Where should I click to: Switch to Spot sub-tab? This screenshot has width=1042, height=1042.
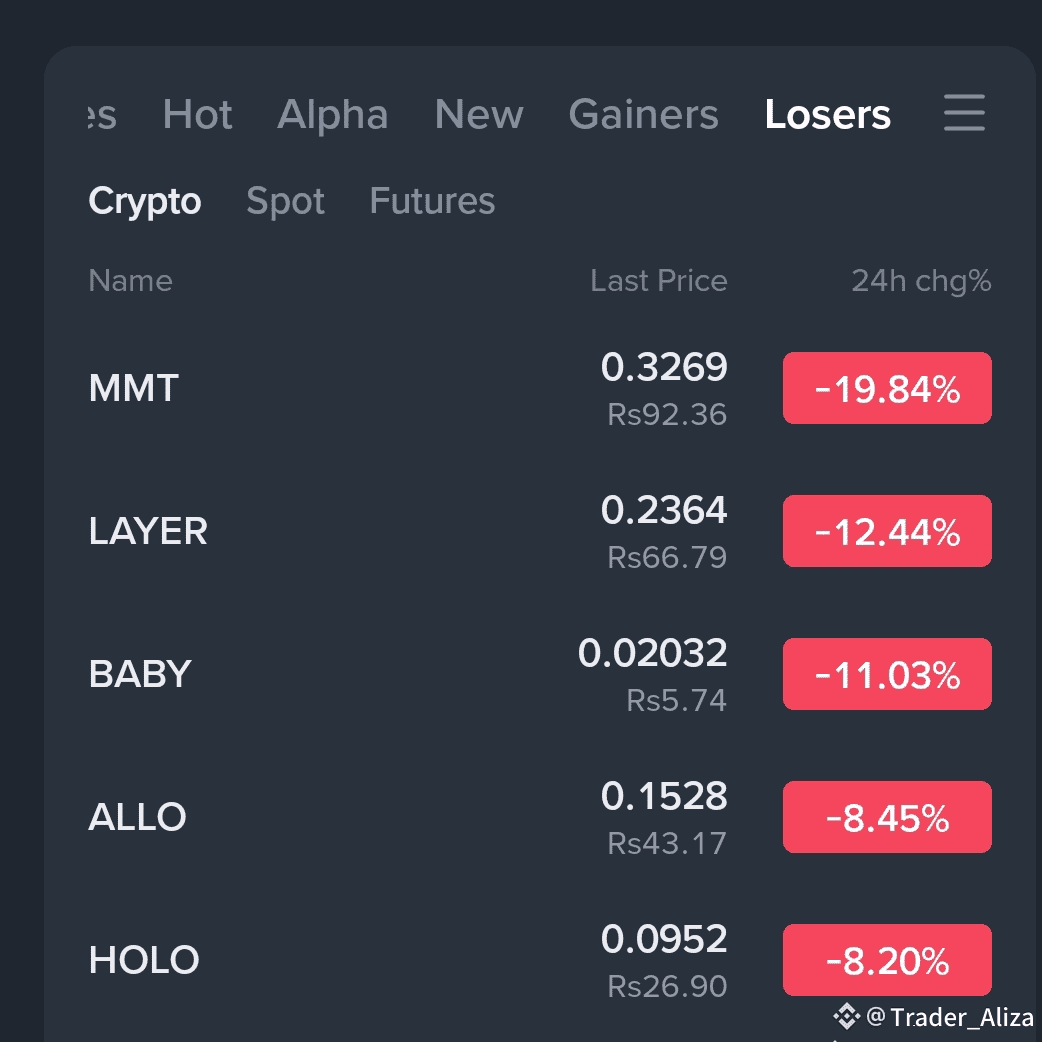[285, 201]
